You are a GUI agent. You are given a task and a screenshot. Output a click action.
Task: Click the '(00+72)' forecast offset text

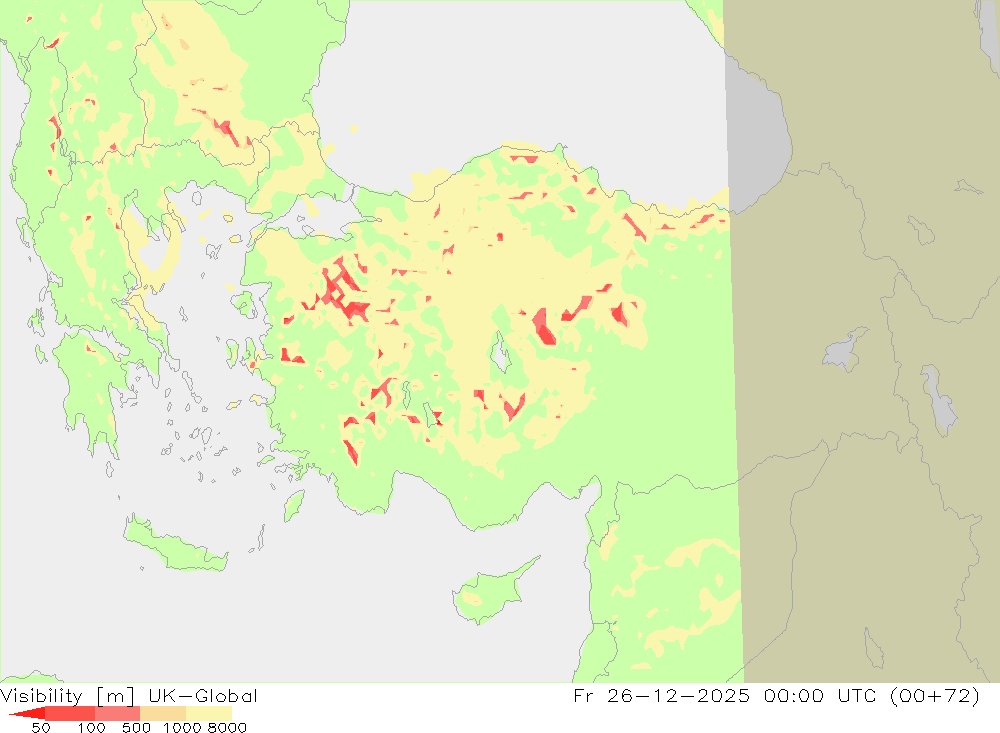pyautogui.click(x=934, y=695)
